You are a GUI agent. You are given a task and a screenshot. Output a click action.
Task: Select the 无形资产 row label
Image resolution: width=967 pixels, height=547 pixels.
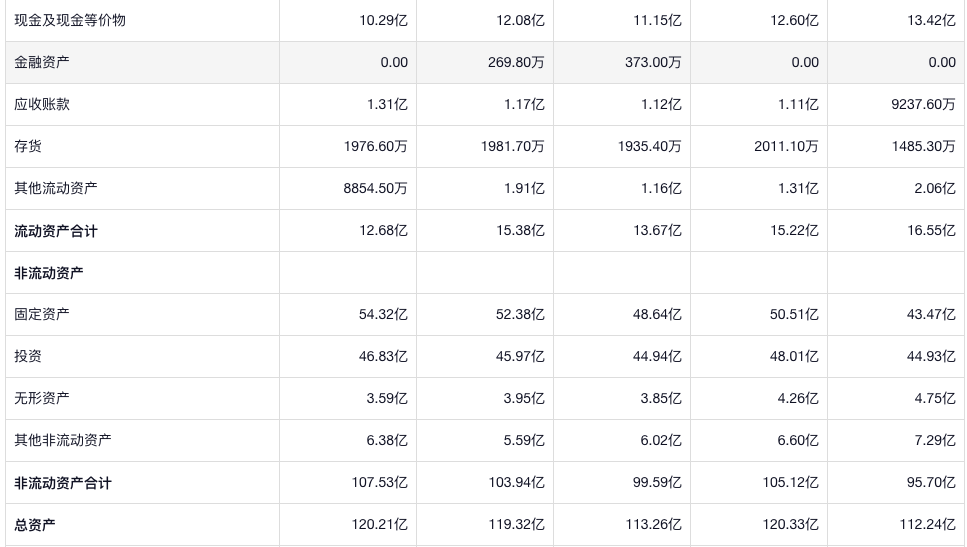point(42,398)
